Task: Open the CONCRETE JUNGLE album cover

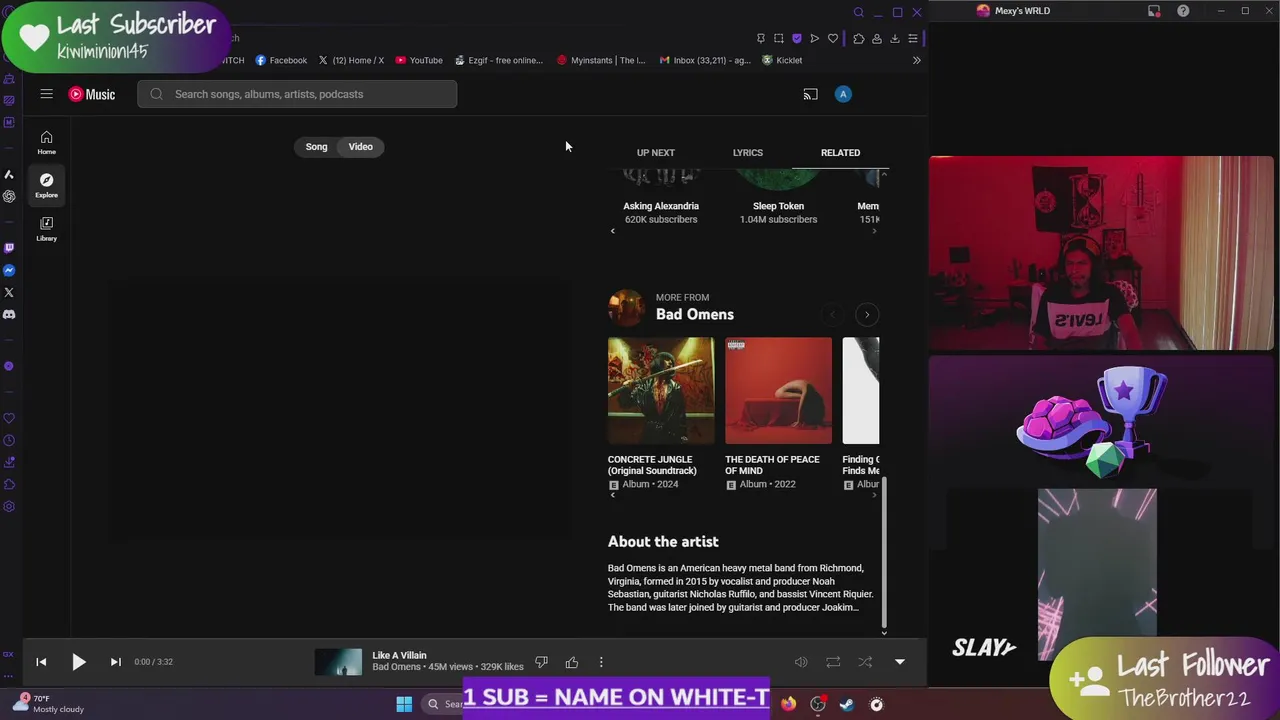Action: coord(661,391)
